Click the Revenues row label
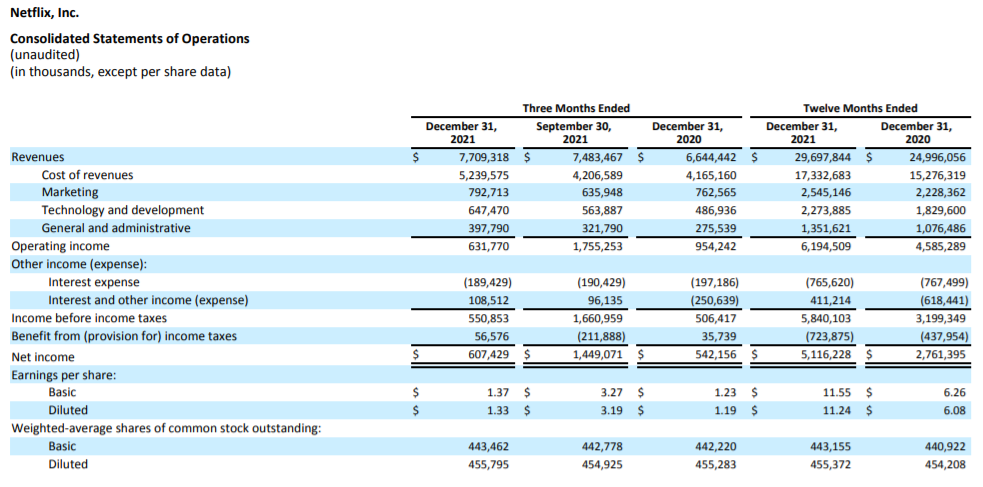This screenshot has width=983, height=487. pyautogui.click(x=38, y=157)
